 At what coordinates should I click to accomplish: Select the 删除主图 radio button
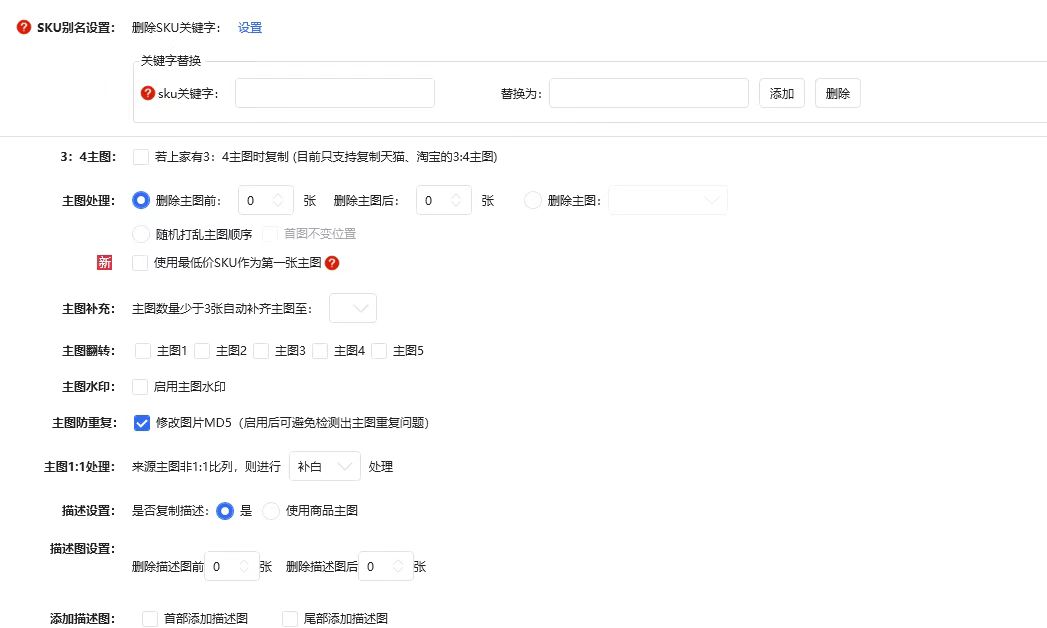(x=532, y=200)
